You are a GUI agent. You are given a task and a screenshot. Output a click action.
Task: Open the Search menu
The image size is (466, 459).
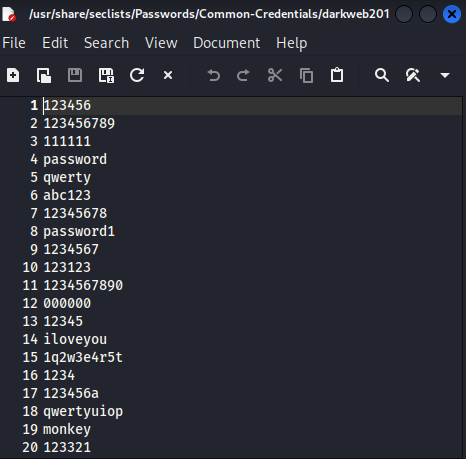point(106,43)
